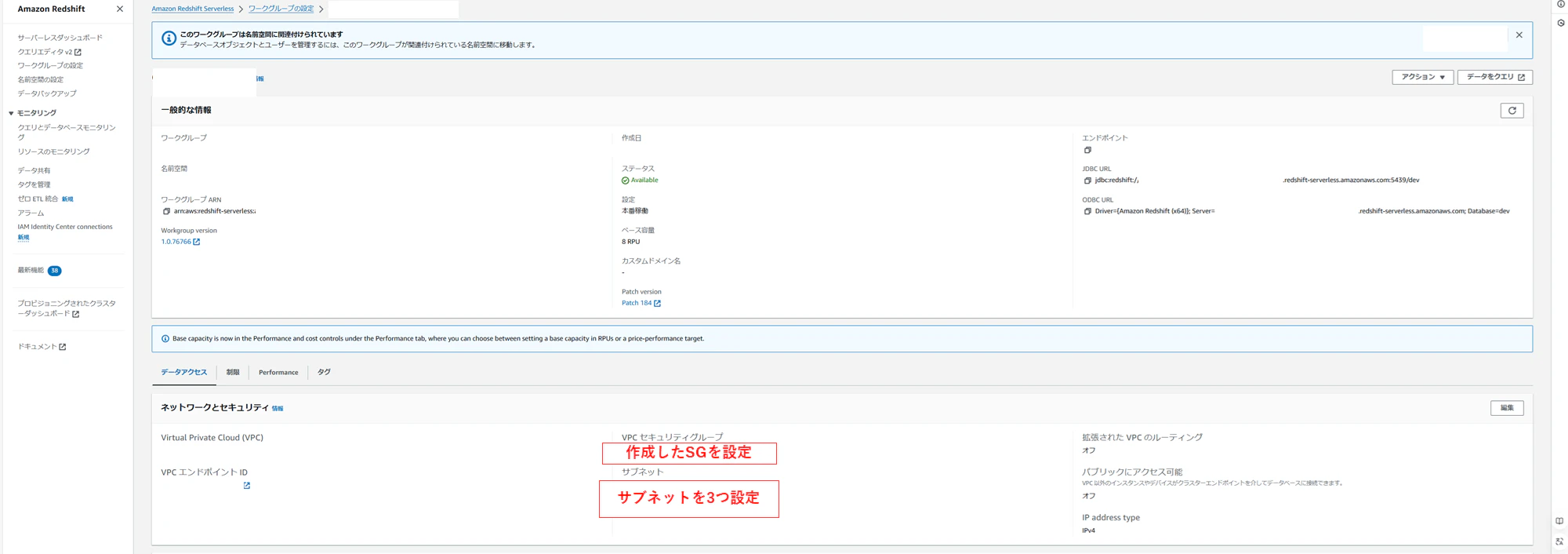This screenshot has width=1568, height=554.
Task: Click 編集 for ネットワークとセキュリティ
Action: coord(1507,408)
